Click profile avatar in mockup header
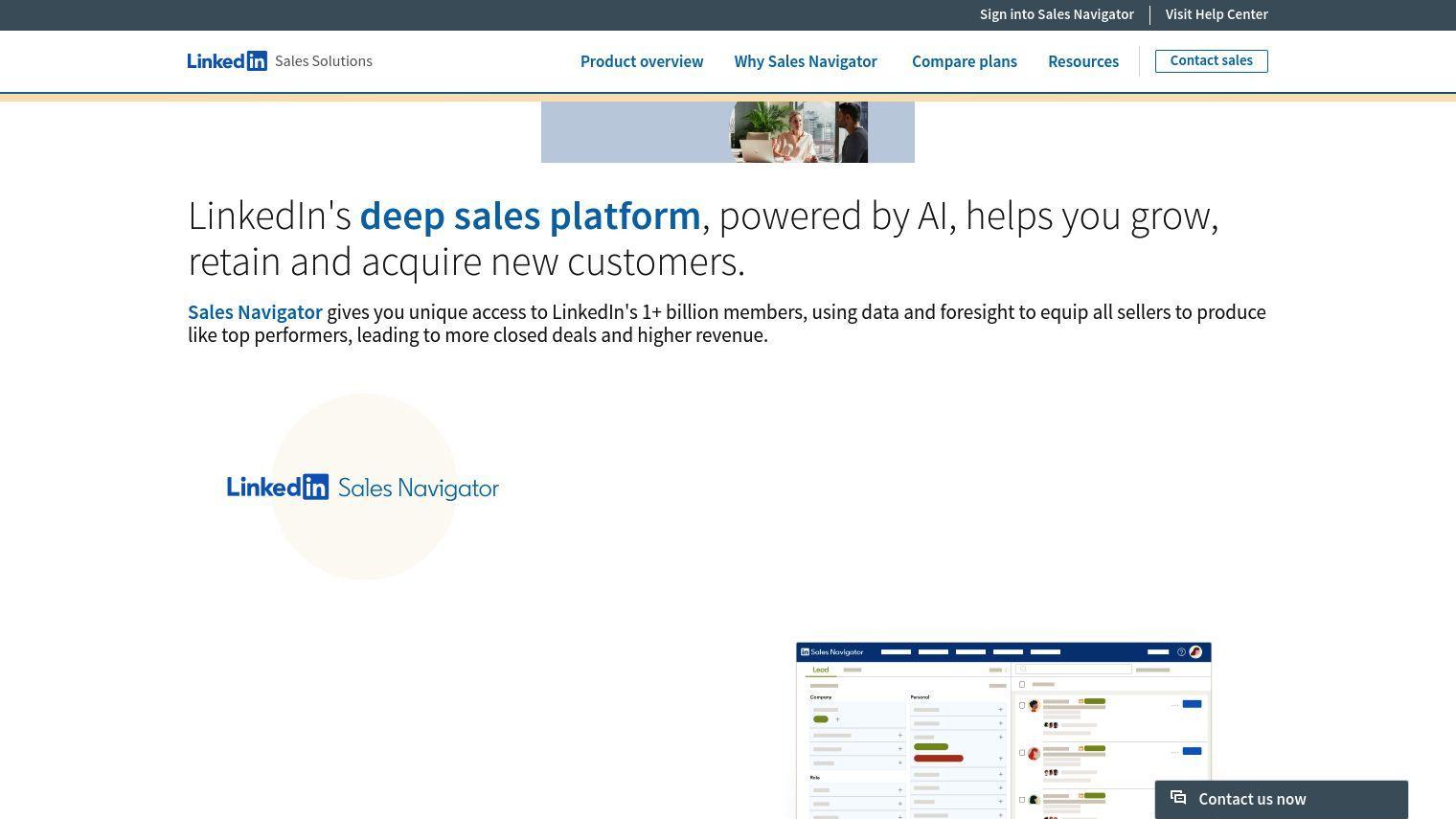 [x=1195, y=652]
